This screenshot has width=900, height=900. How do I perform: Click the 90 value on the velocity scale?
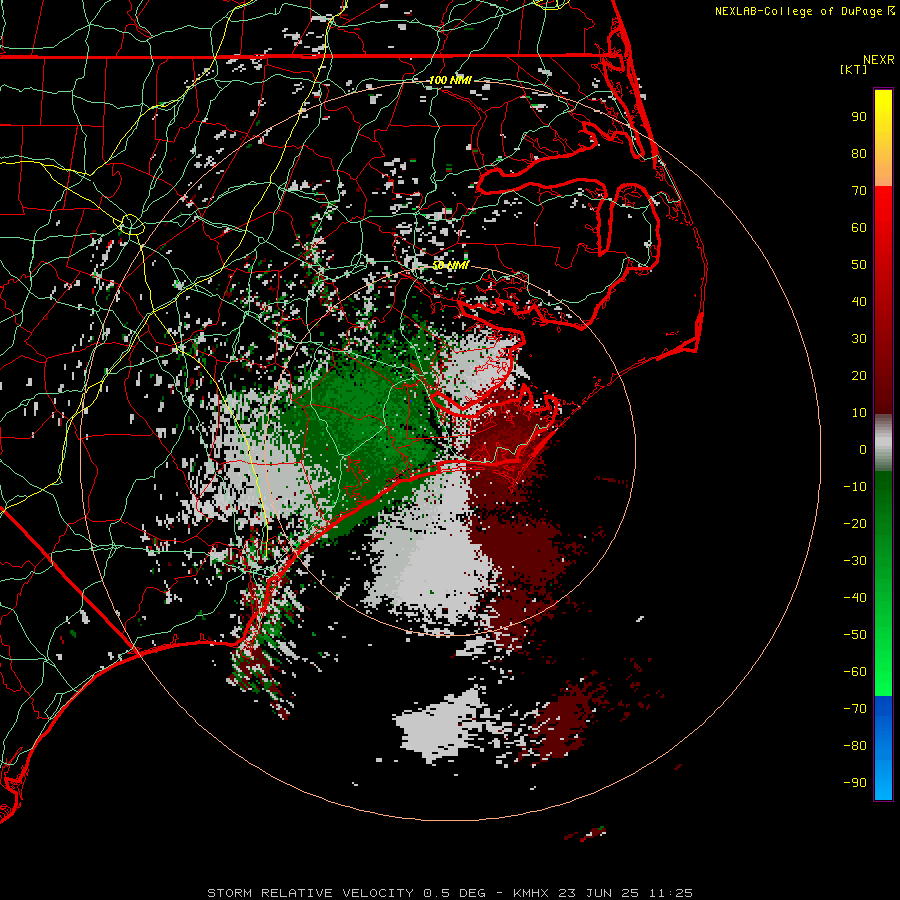(x=859, y=117)
